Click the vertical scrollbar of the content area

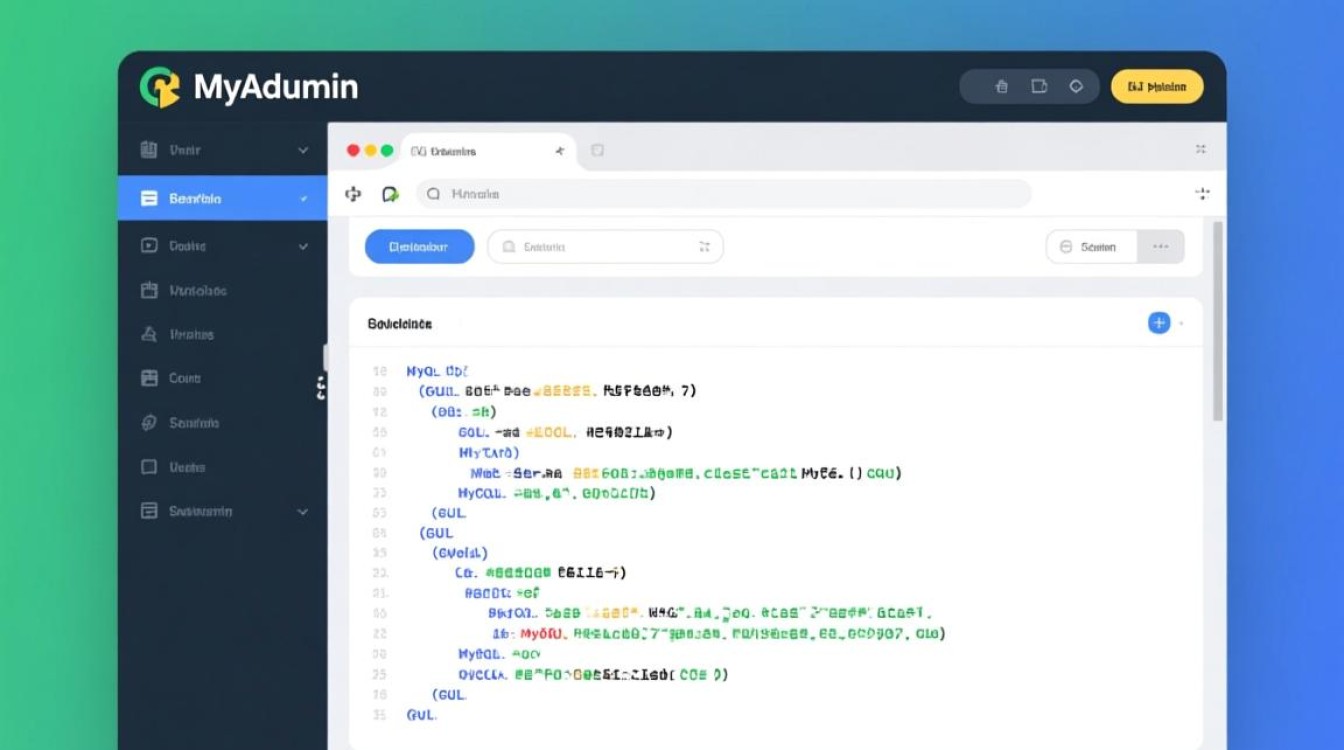click(x=1217, y=320)
